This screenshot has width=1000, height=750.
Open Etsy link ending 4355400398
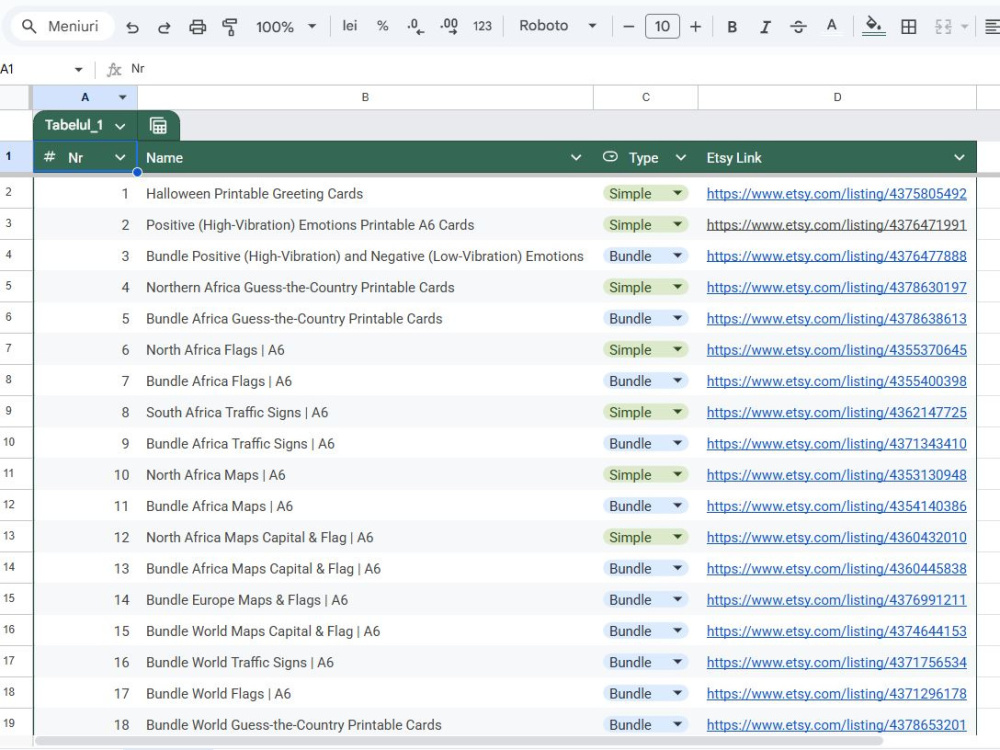click(x=836, y=381)
